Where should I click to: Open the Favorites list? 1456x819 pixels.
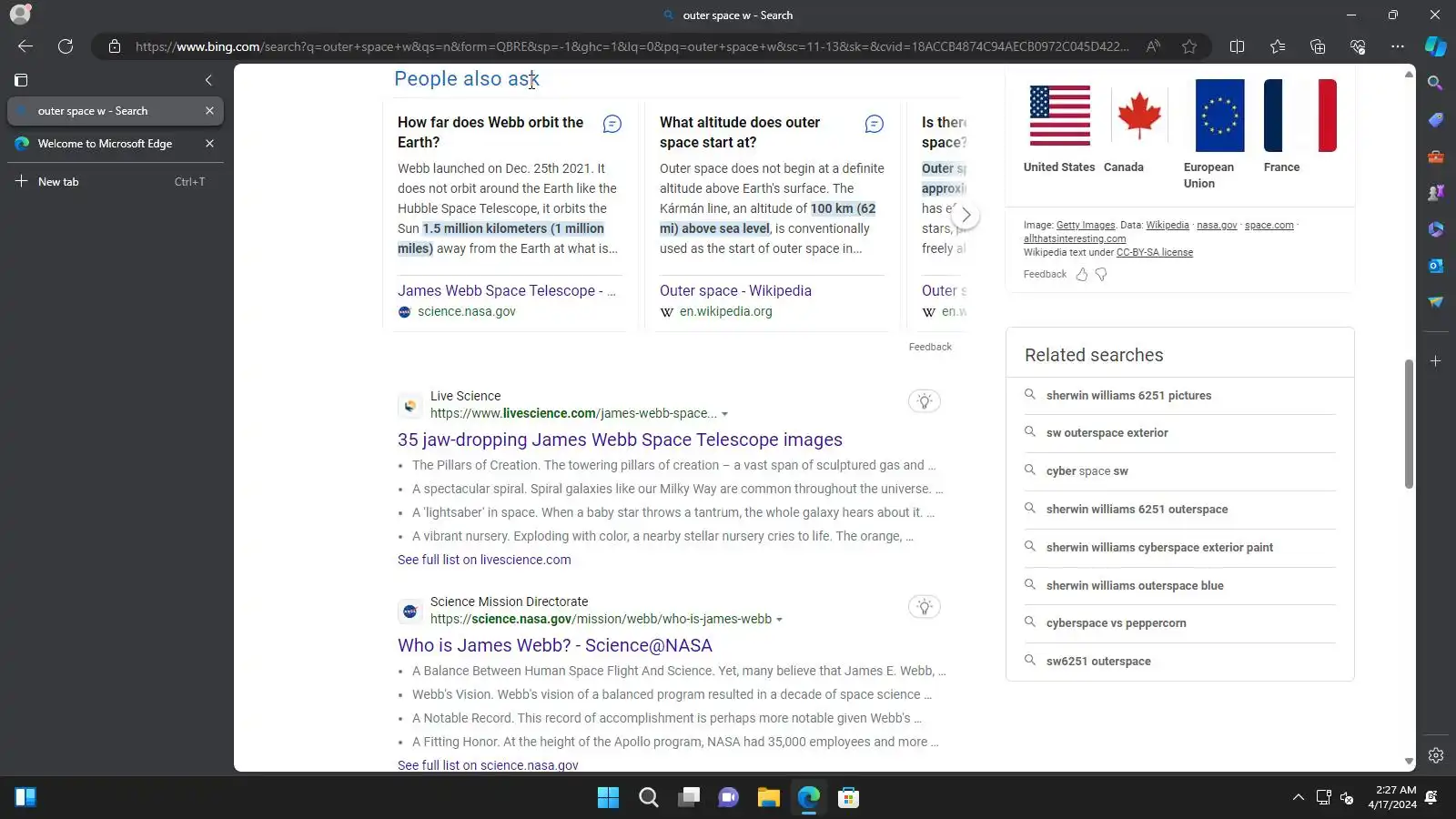click(x=1278, y=46)
